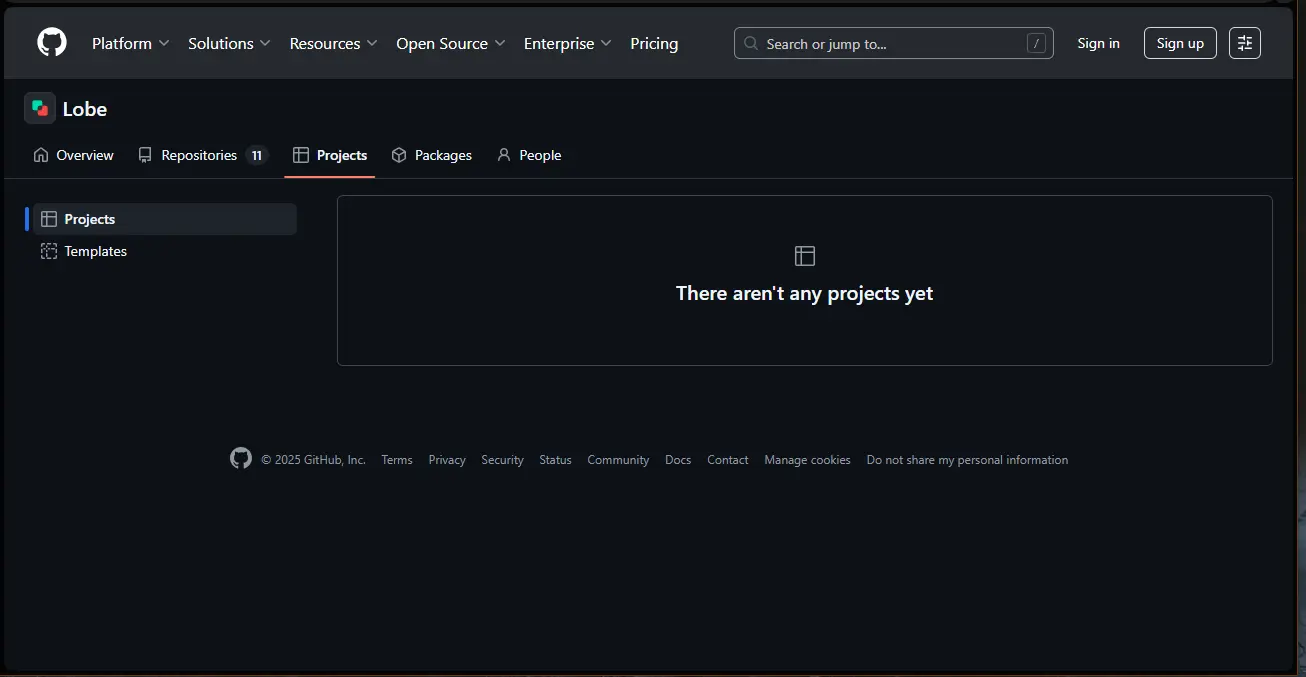Switch to the People tab
Viewport: 1306px width, 677px height.
pos(529,155)
